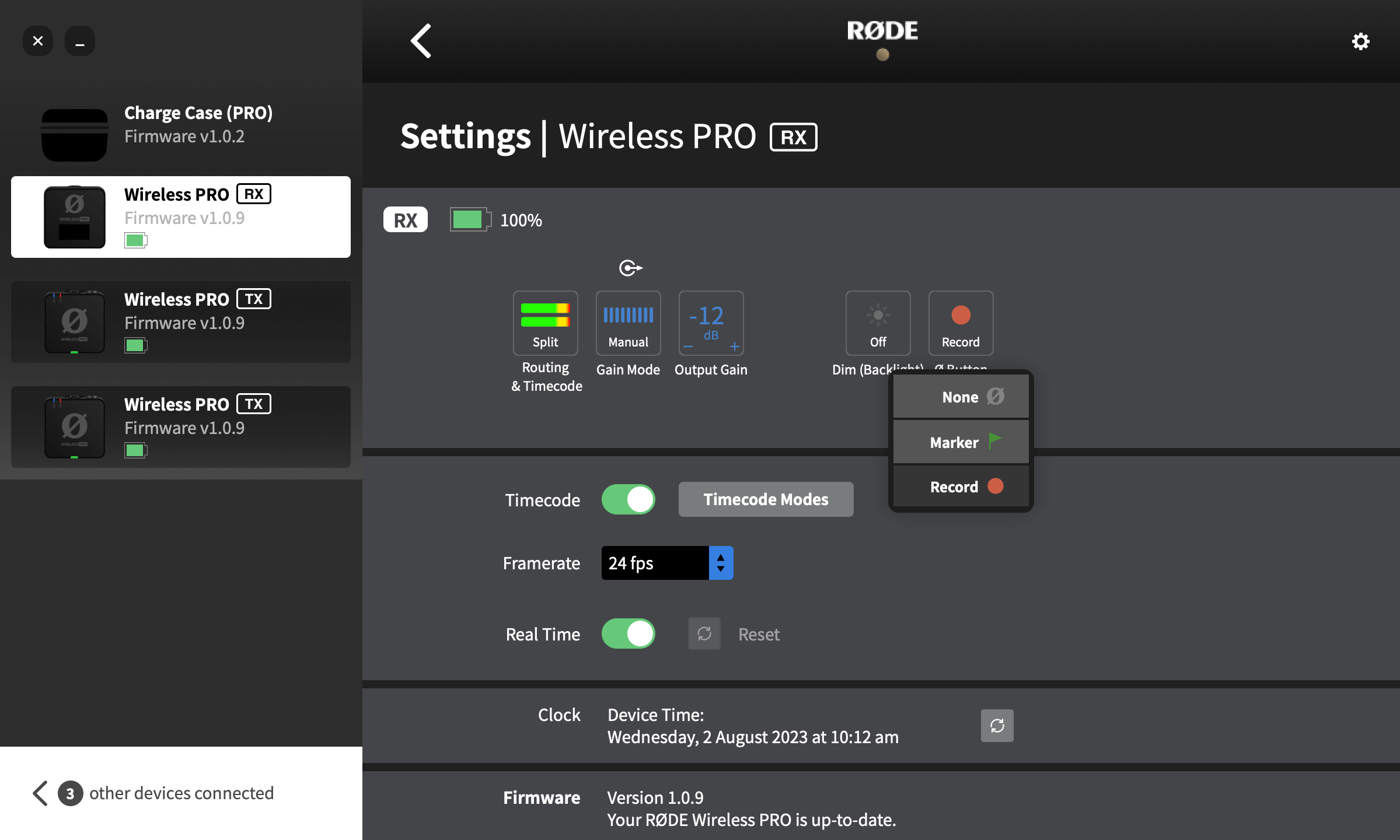Click the back arrow to leave Settings

(420, 41)
